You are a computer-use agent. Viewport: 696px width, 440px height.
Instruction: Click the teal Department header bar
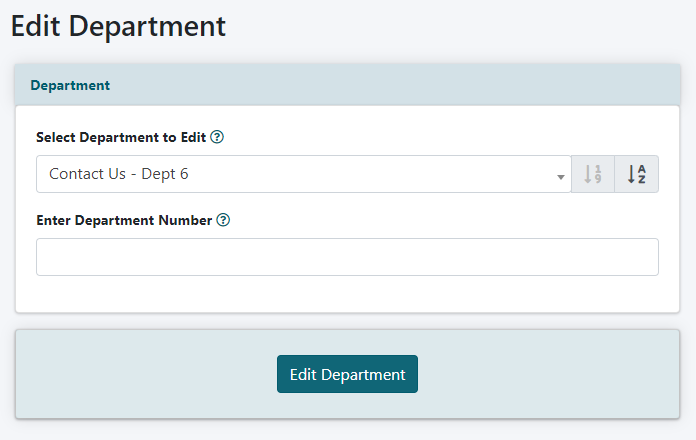coord(400,85)
